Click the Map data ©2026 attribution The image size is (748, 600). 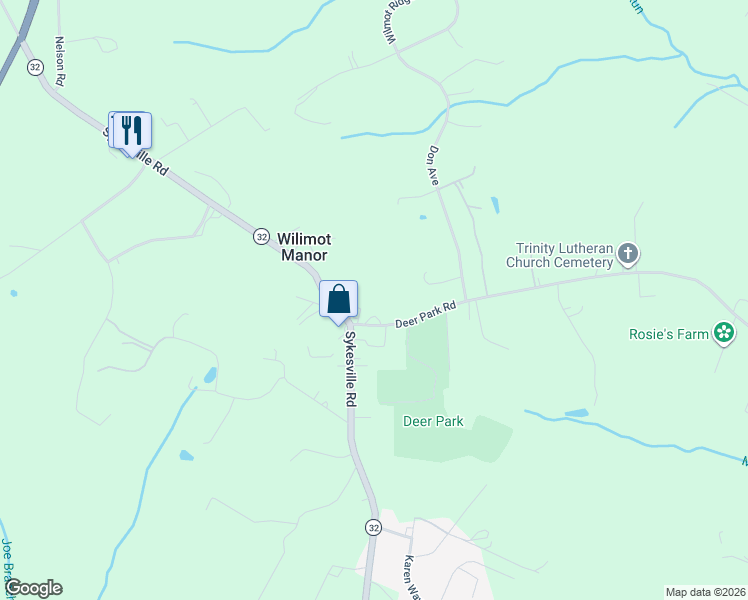[x=706, y=592]
